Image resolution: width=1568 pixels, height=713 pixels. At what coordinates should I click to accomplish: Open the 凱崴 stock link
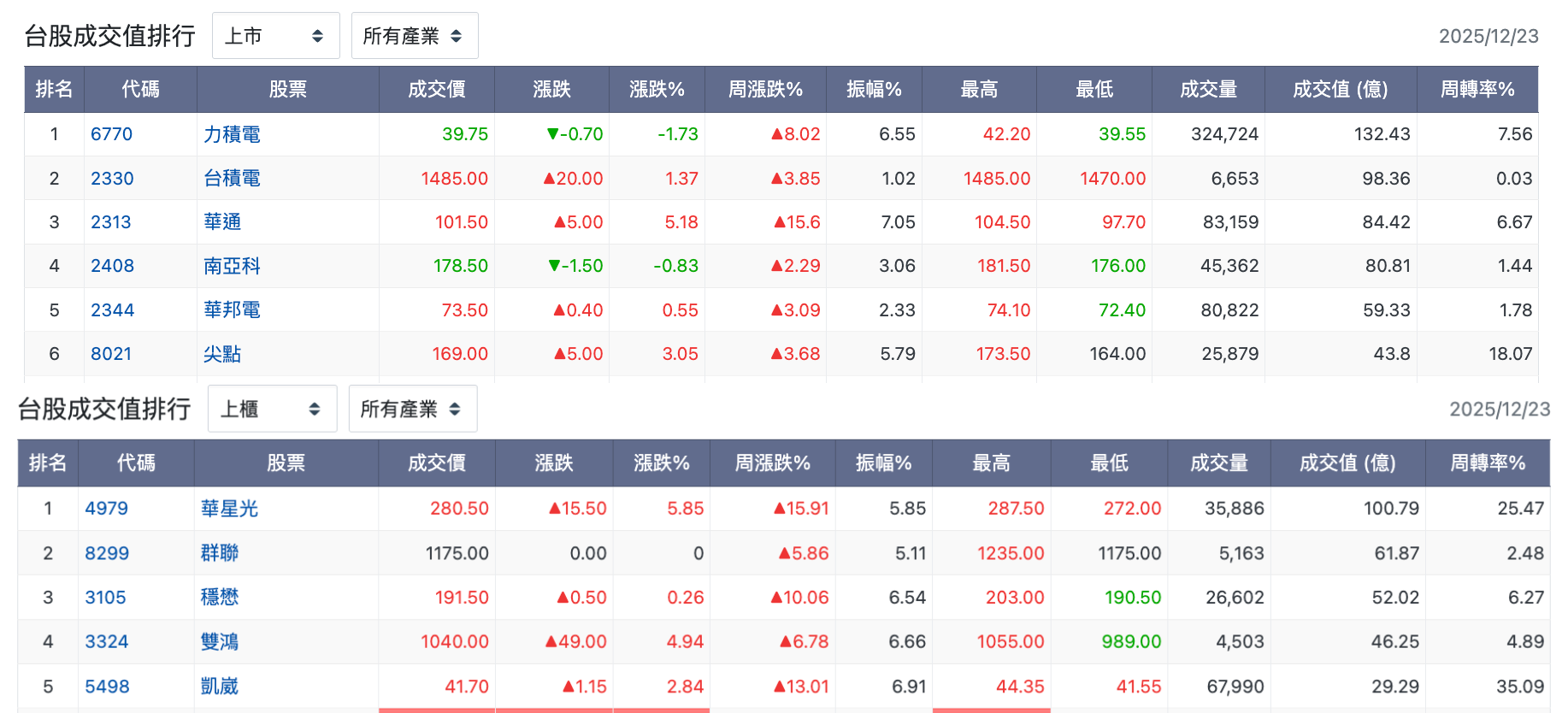(220, 686)
